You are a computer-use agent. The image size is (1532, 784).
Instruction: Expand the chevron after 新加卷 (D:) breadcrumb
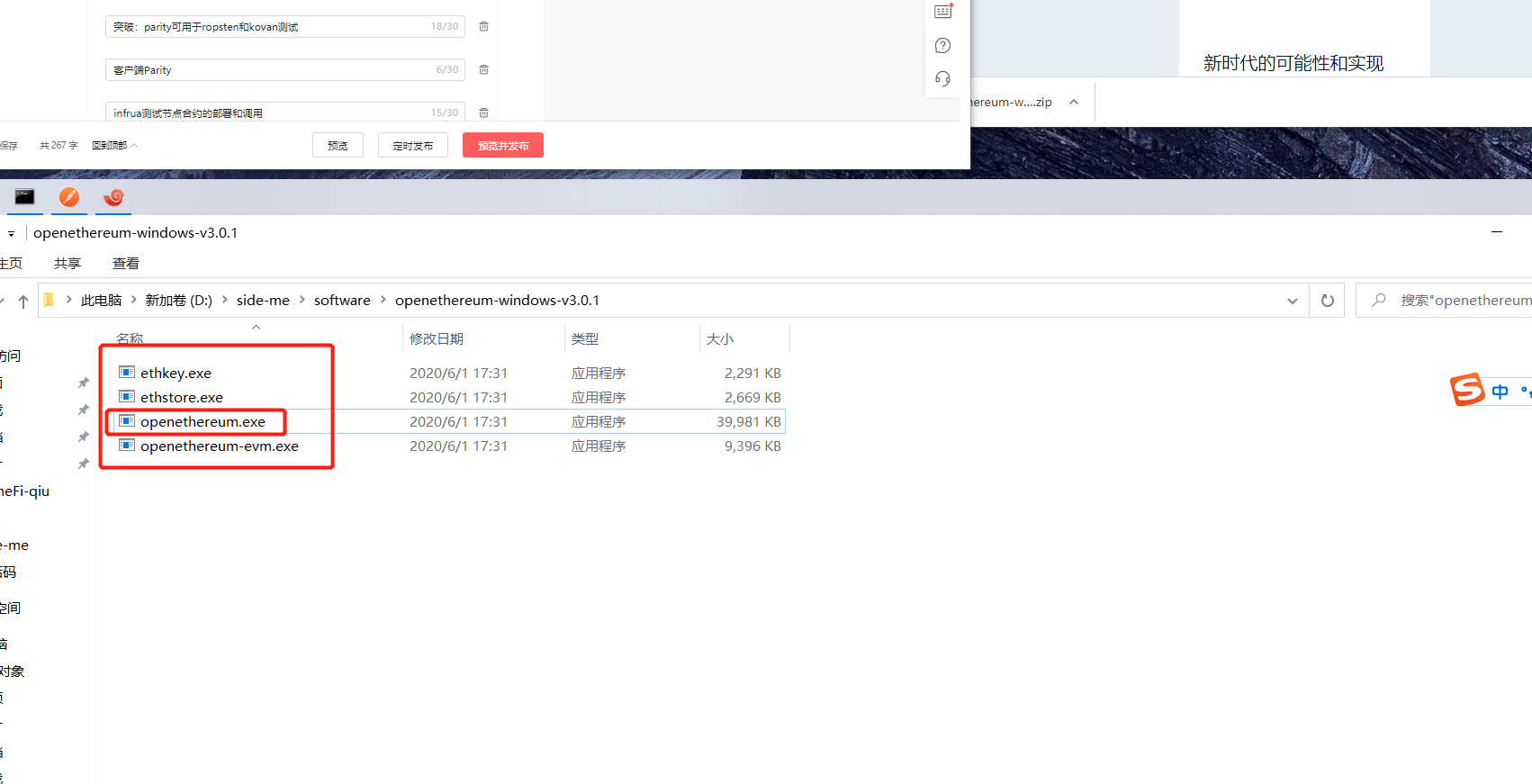[225, 300]
